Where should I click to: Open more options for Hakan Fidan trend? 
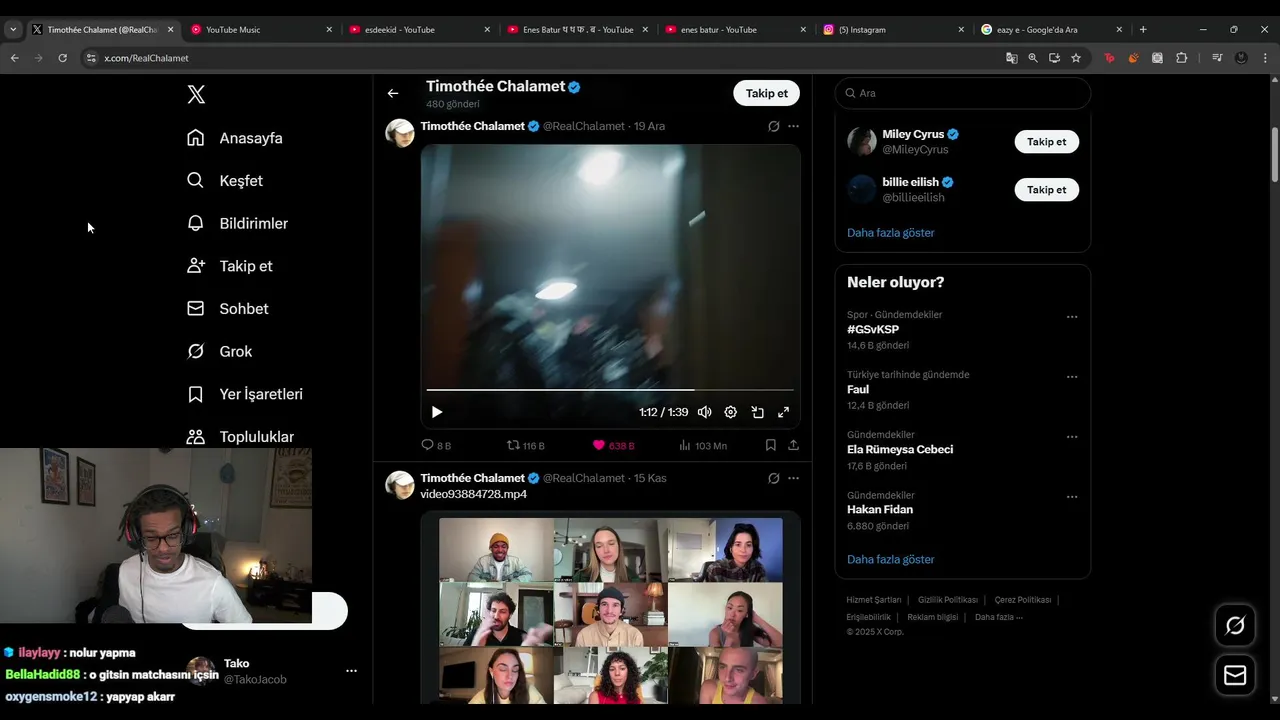[1072, 497]
